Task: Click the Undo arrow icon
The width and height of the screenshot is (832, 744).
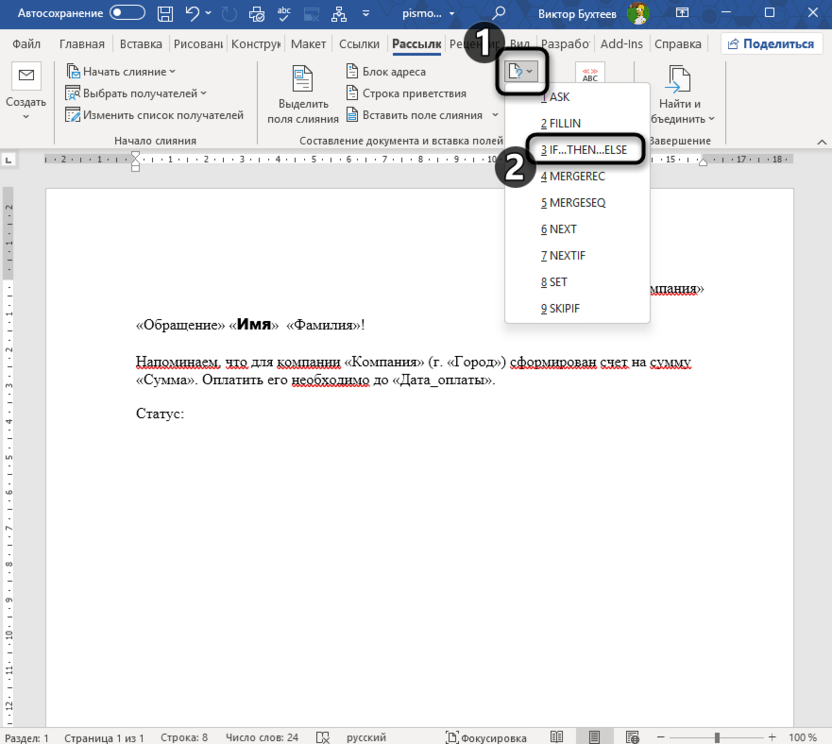Action: pyautogui.click(x=192, y=13)
